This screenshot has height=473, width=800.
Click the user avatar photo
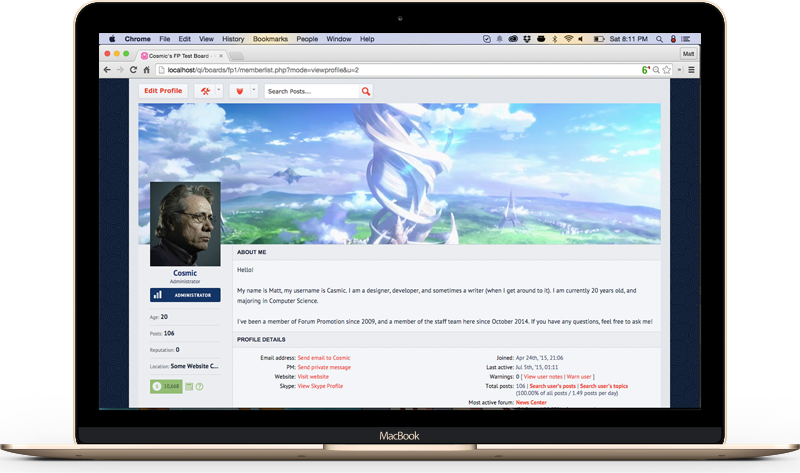point(185,224)
